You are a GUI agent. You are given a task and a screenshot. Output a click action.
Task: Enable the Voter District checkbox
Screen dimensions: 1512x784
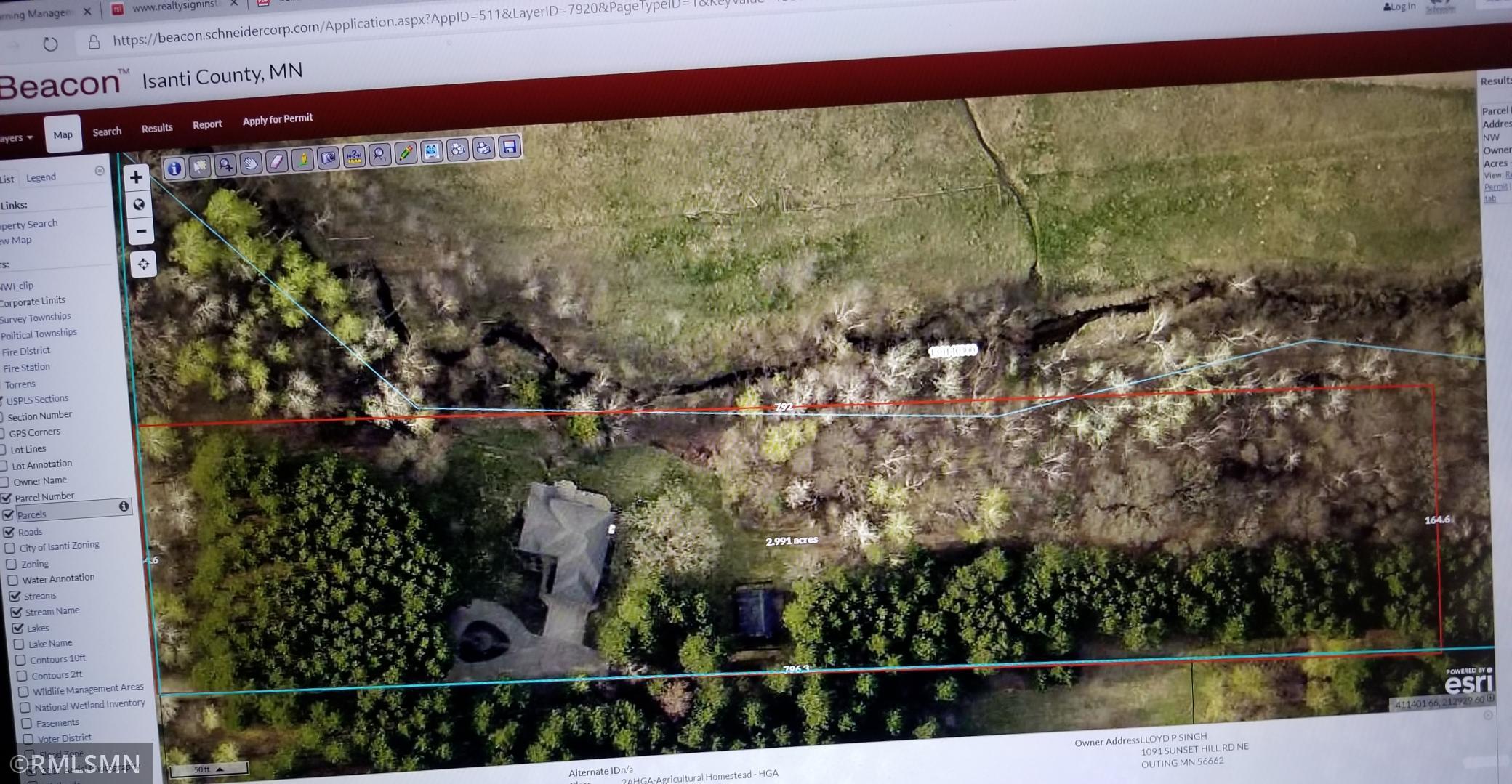(x=28, y=739)
